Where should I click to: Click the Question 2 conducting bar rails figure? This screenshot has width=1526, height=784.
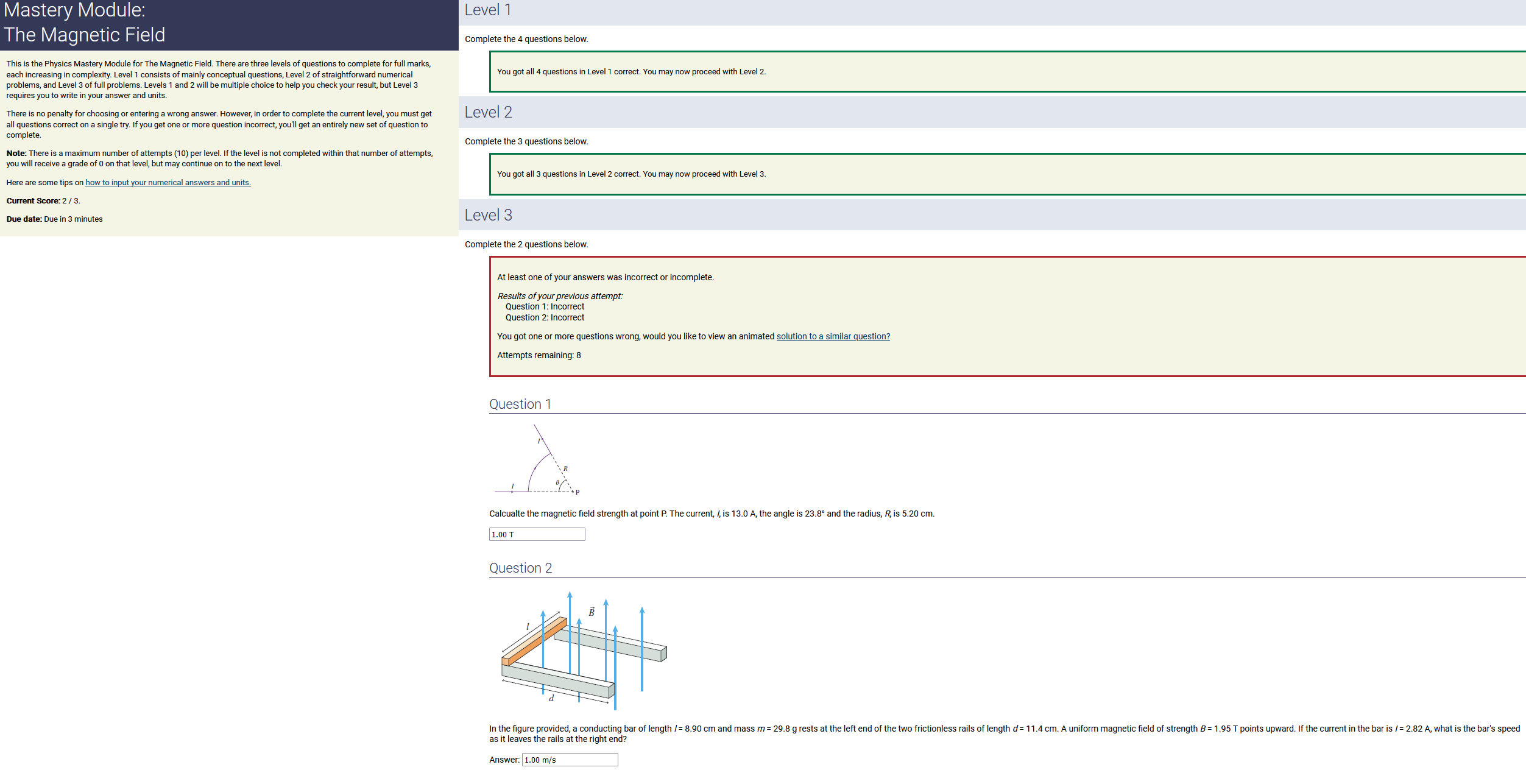(x=584, y=650)
